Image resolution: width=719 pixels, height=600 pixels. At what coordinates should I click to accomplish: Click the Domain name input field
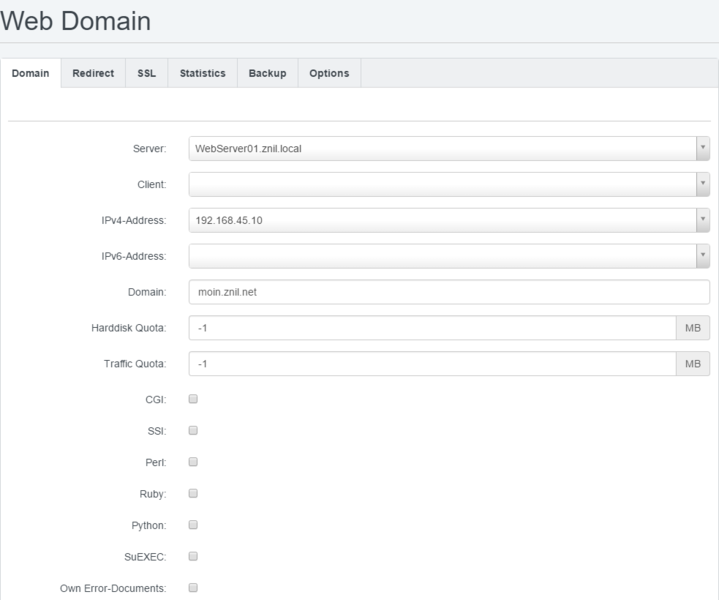448,292
